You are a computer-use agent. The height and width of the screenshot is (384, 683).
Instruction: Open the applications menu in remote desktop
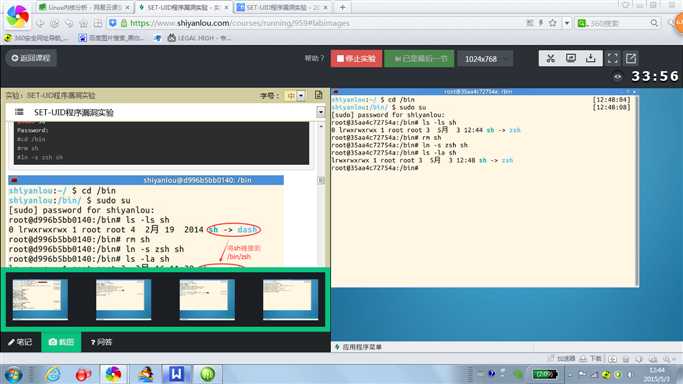(x=358, y=347)
